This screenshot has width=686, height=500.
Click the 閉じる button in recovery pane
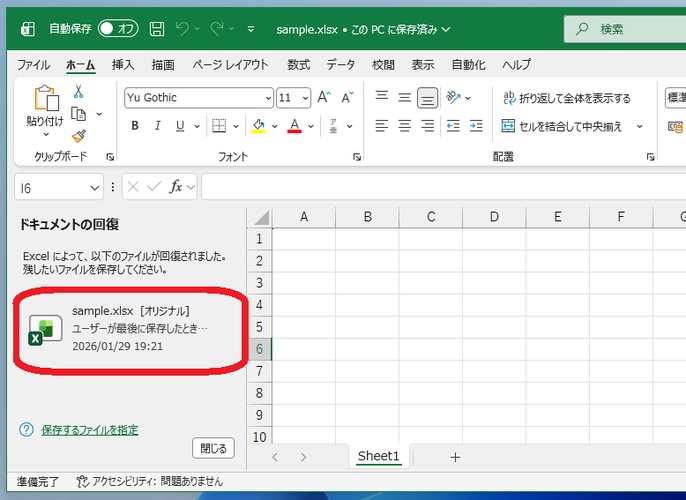[x=213, y=447]
